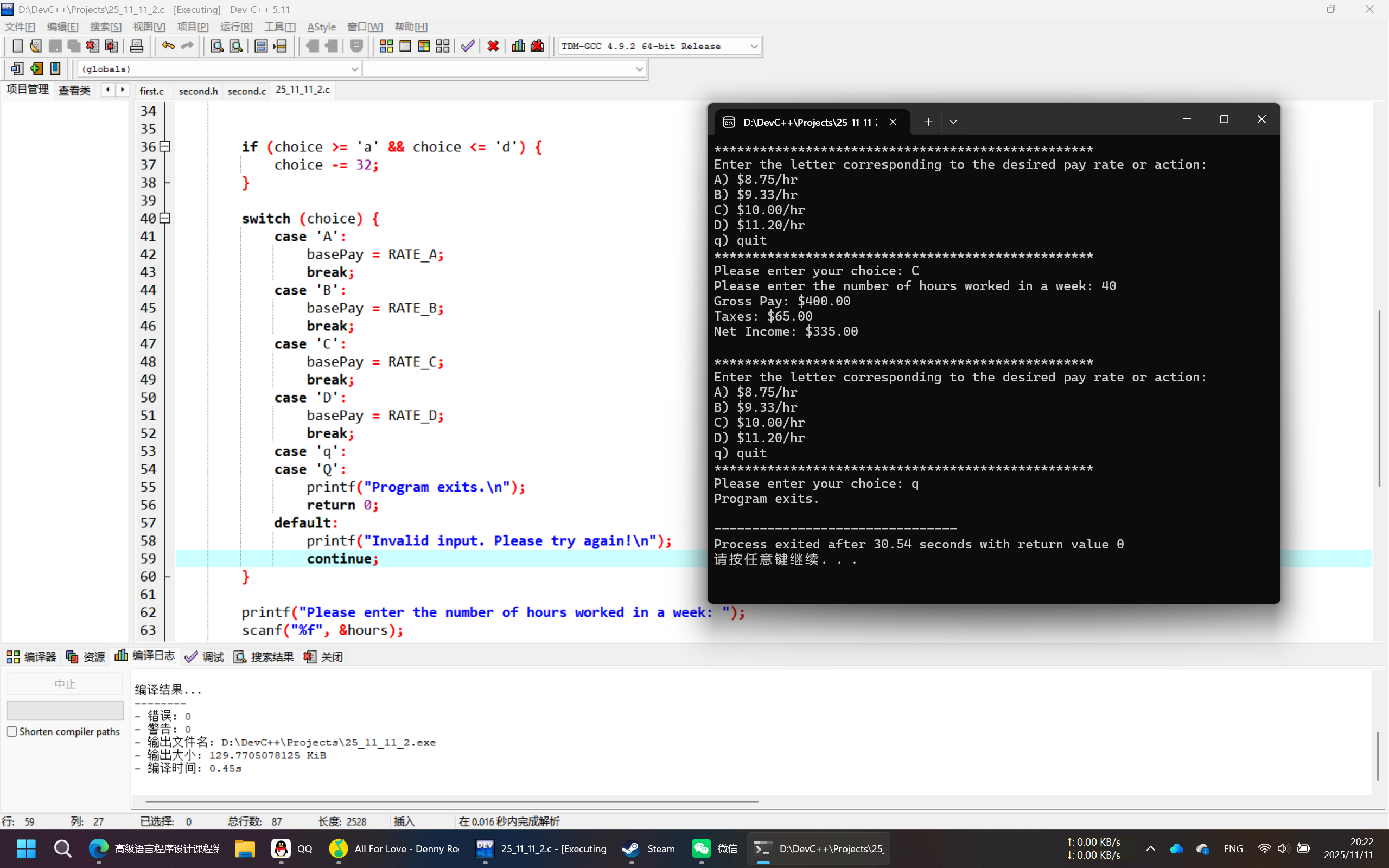Click the Compile & Run icon
This screenshot has height=868, width=1389.
(424, 46)
